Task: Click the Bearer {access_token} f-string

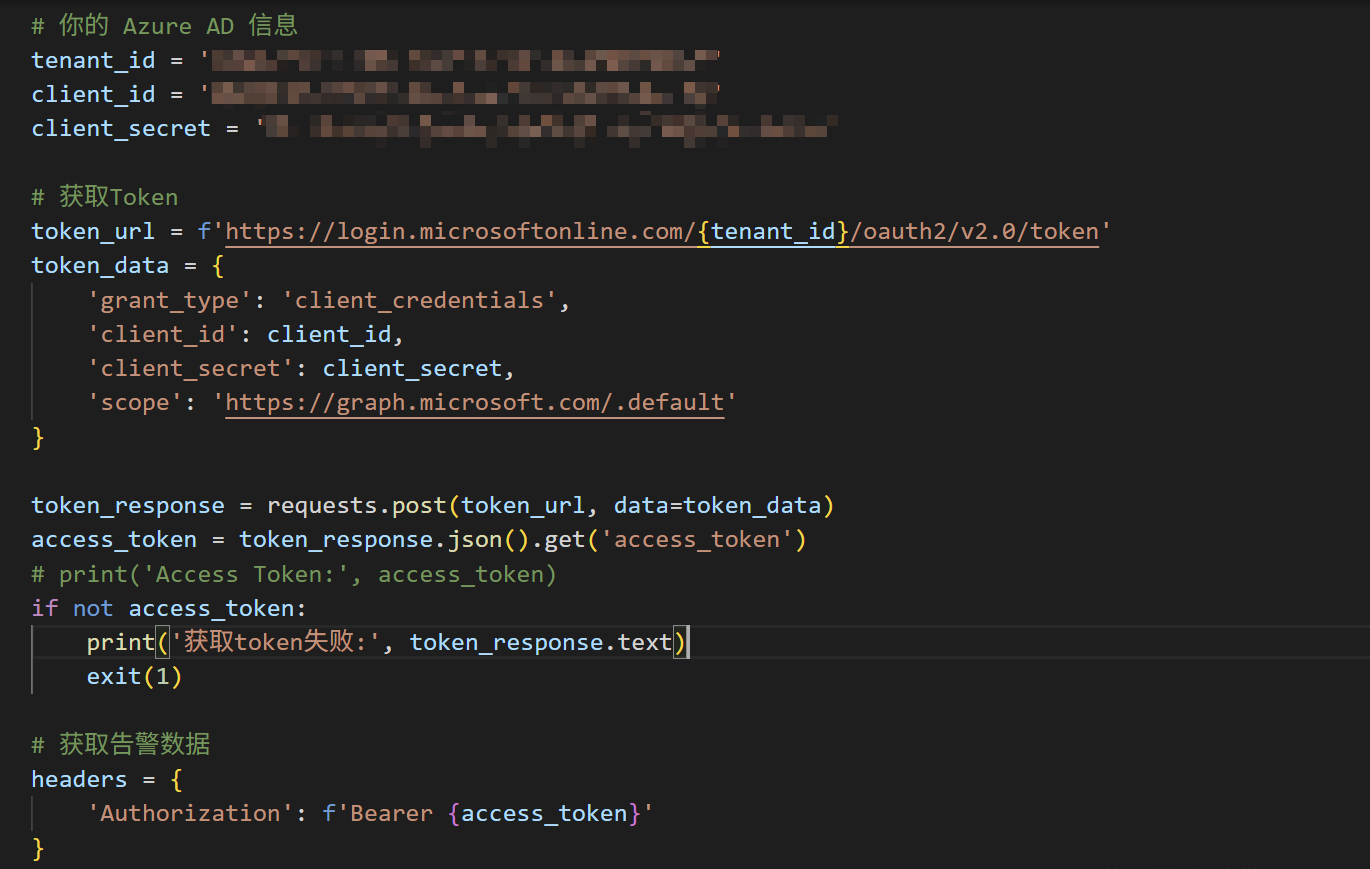Action: (x=487, y=814)
